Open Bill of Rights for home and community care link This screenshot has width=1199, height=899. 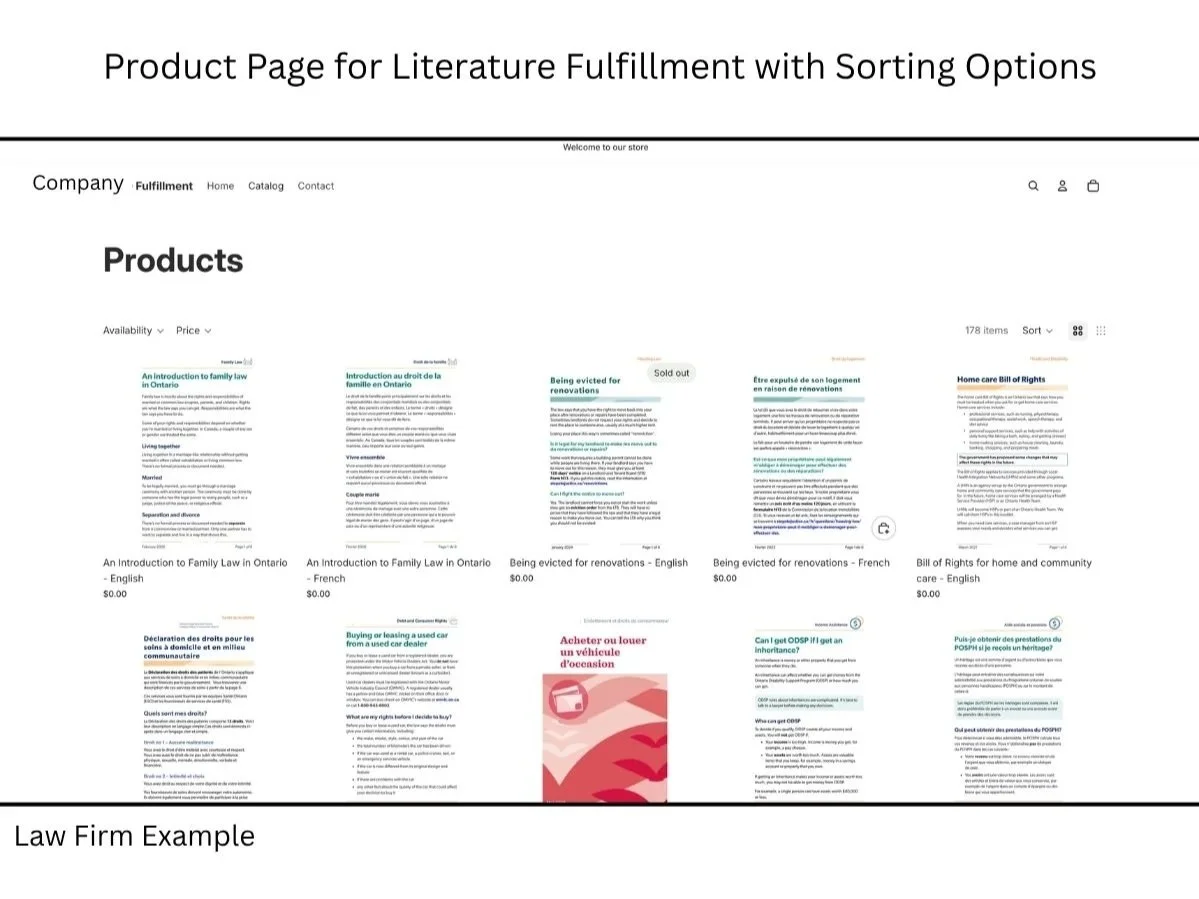1004,570
